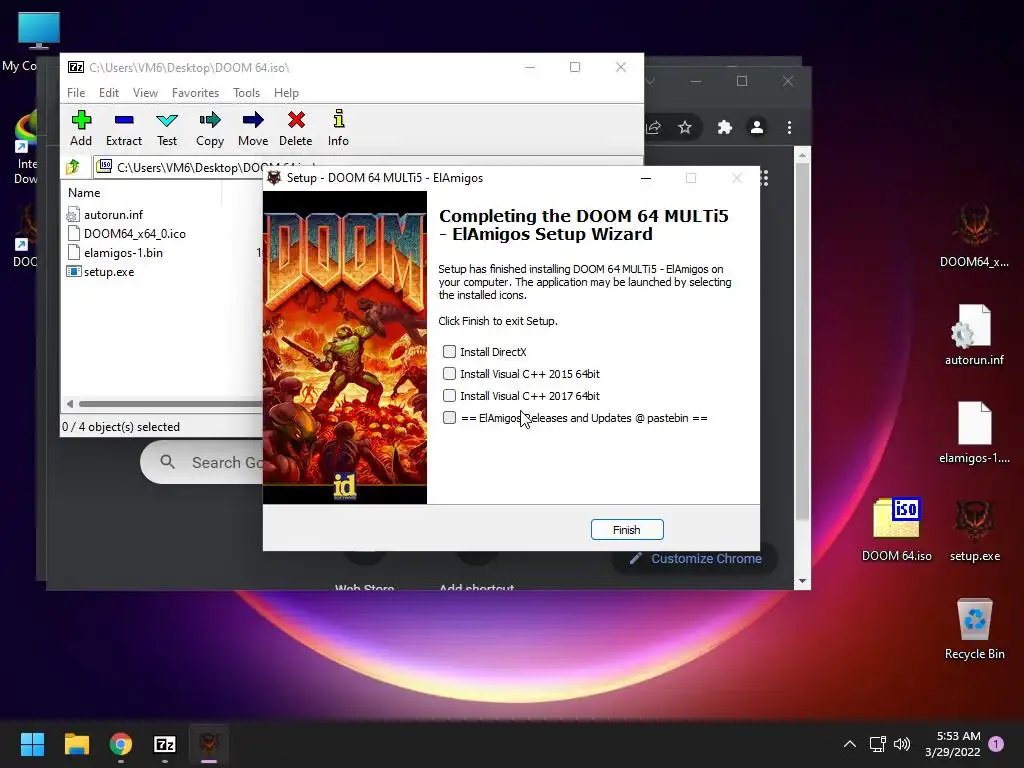1024x768 pixels.
Task: Open the Favorites menu in 7-Zip
Action: (195, 93)
